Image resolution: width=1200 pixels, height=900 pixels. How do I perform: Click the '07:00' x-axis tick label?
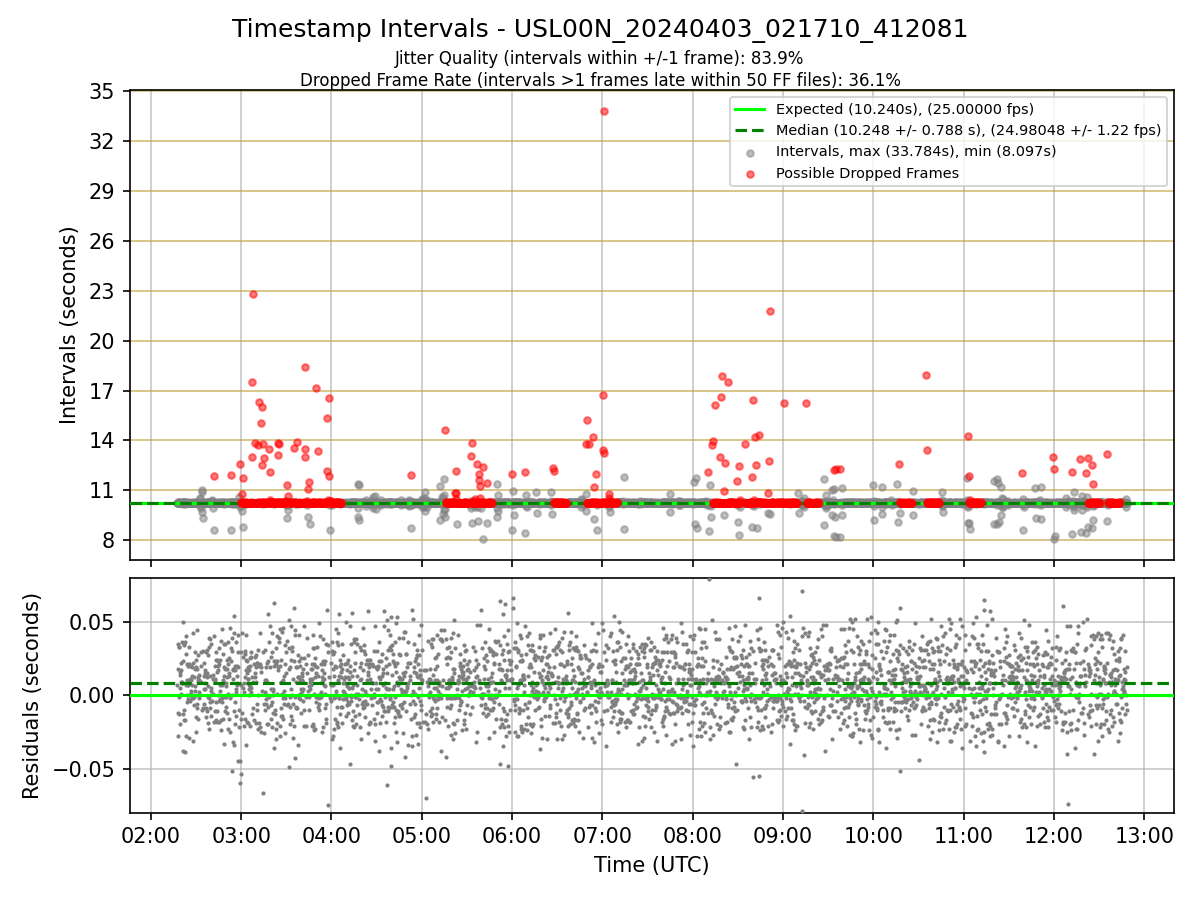click(602, 834)
